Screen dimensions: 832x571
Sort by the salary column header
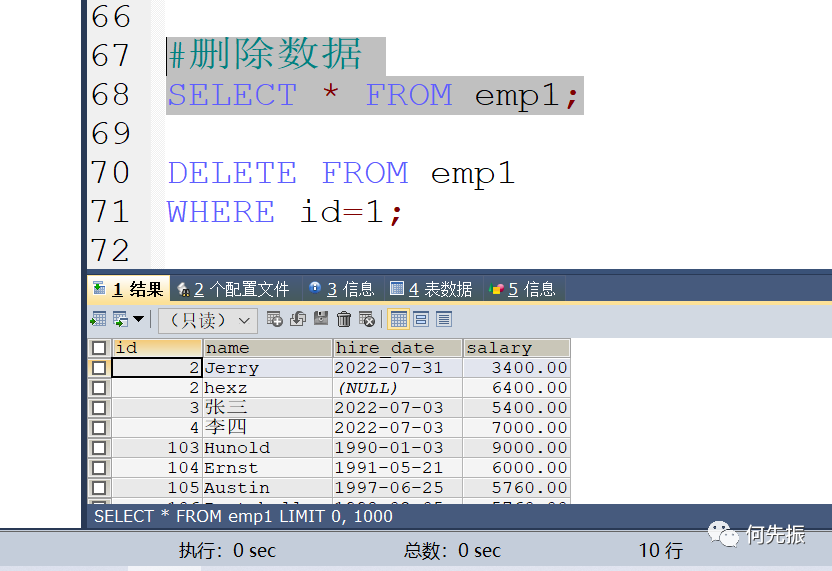click(x=517, y=348)
